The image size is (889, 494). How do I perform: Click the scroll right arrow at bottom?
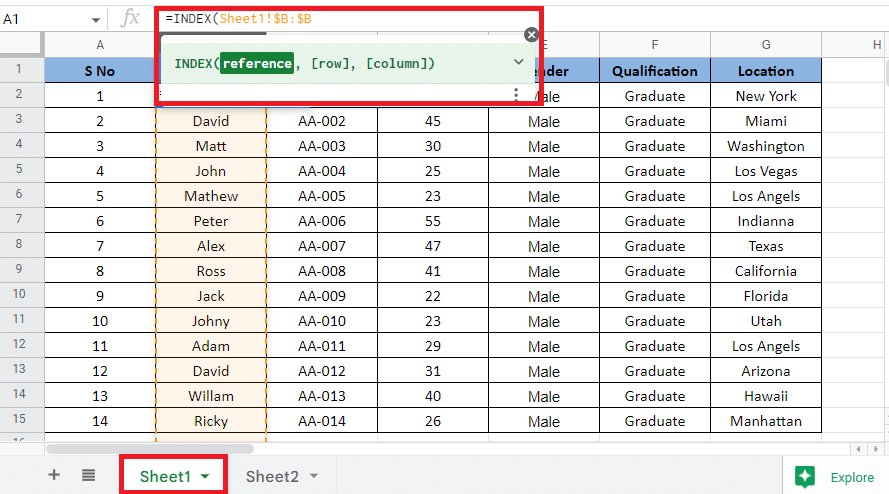pos(877,449)
